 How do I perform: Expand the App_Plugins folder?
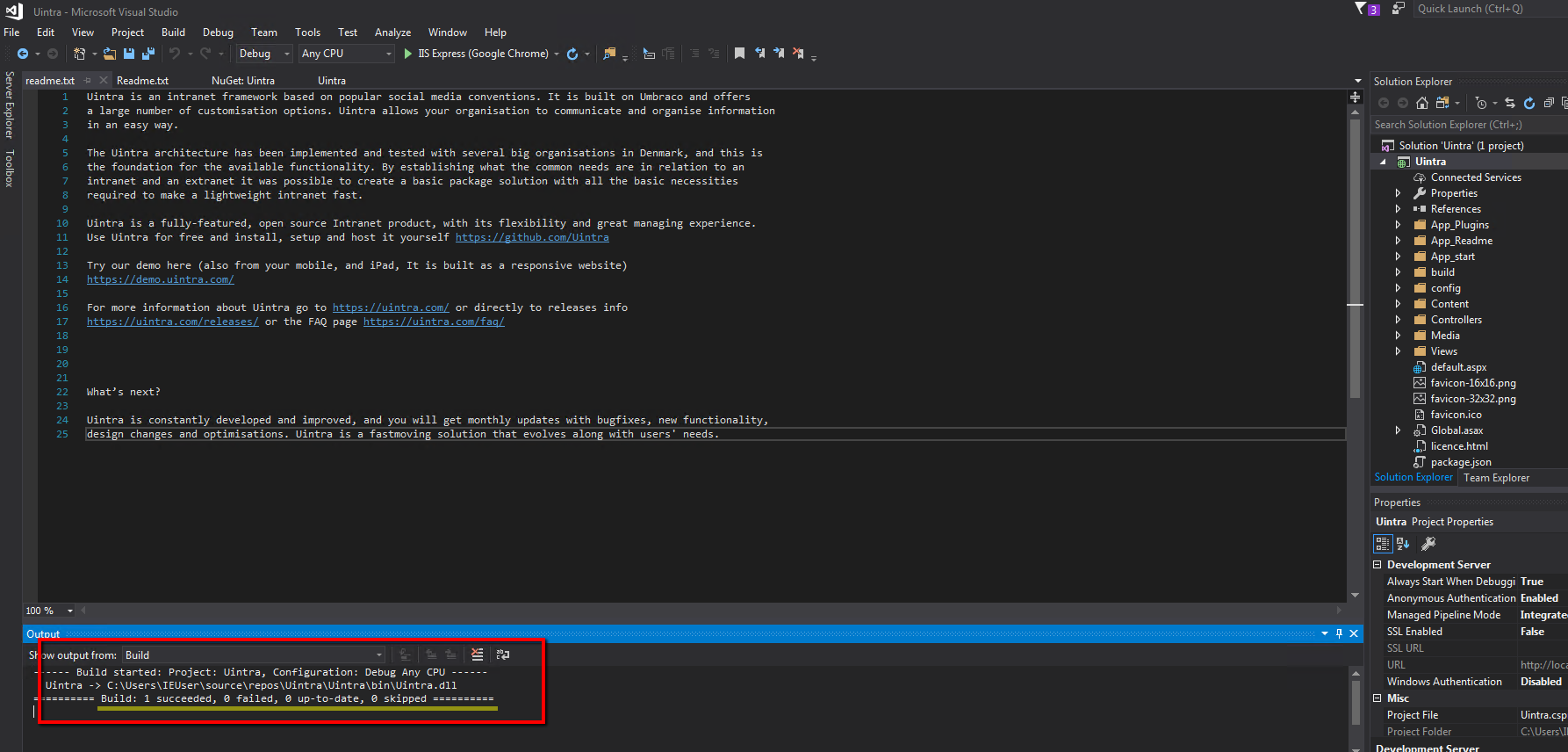click(1398, 225)
